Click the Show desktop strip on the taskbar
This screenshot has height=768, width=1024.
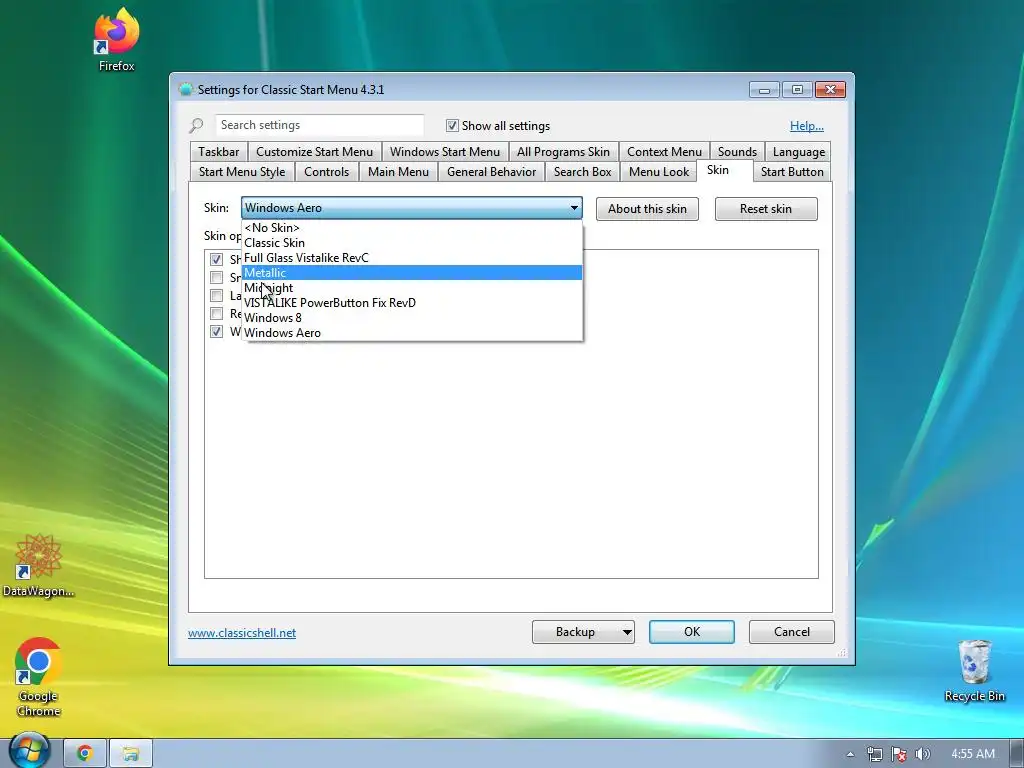click(1017, 753)
